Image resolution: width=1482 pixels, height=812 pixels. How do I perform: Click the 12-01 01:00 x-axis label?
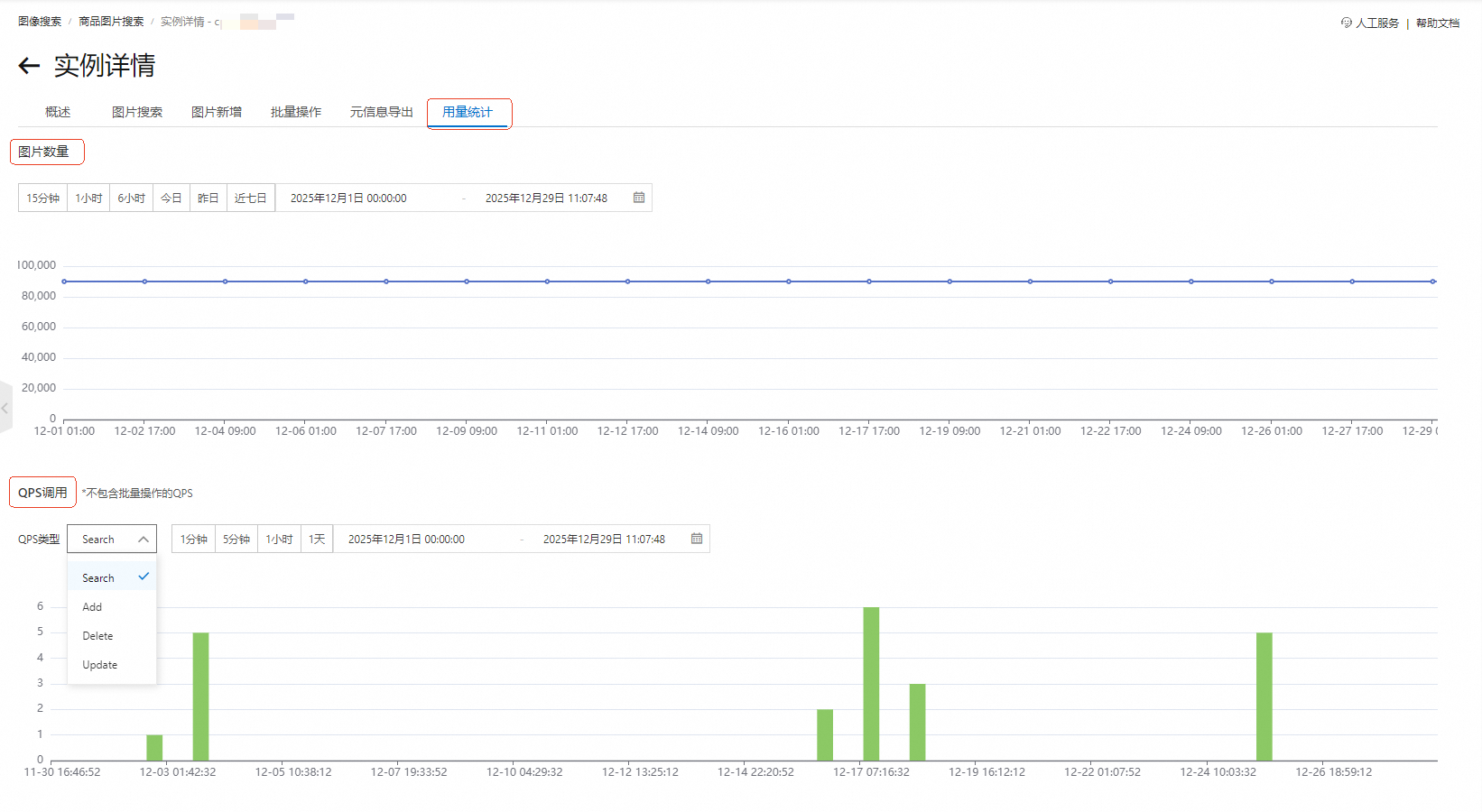pyautogui.click(x=64, y=431)
